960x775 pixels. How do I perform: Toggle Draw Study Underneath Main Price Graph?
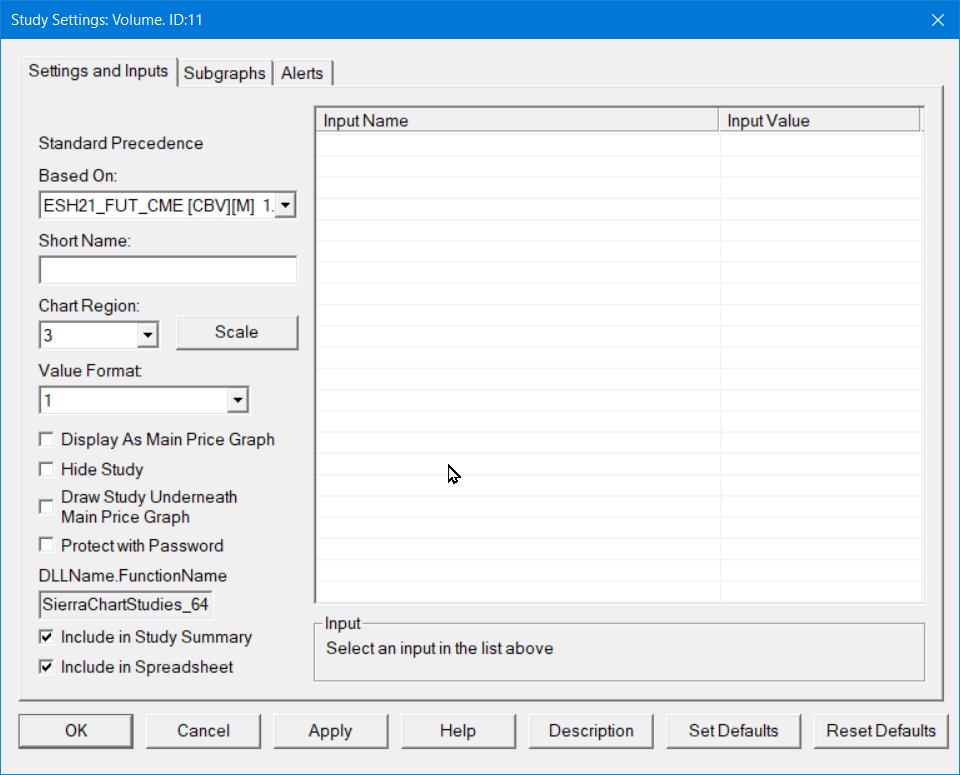[46, 507]
